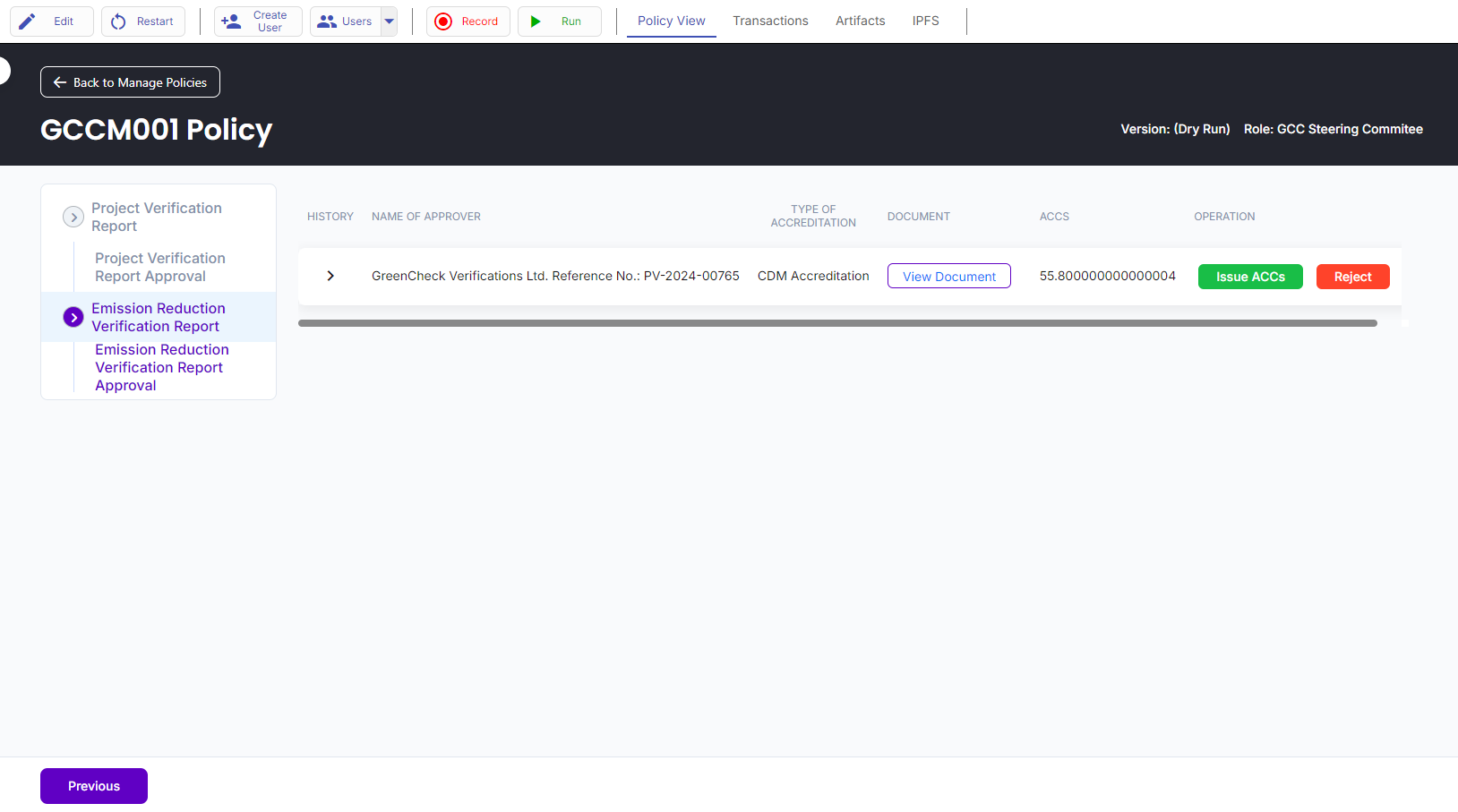Click the Project Verification Report step icon
Screen dimensions: 1458x812
[x=73, y=217]
